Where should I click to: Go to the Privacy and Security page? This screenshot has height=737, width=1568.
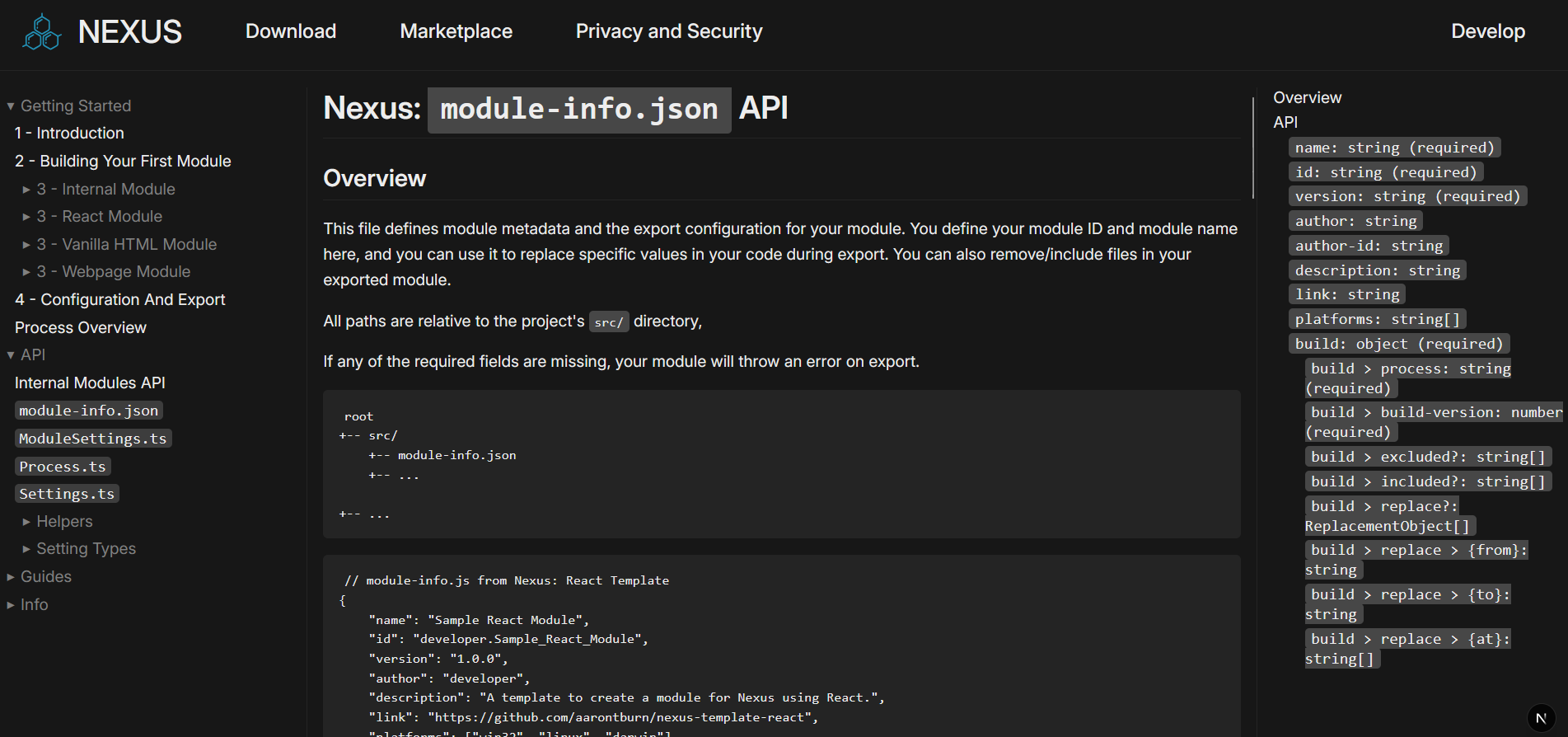pos(668,31)
